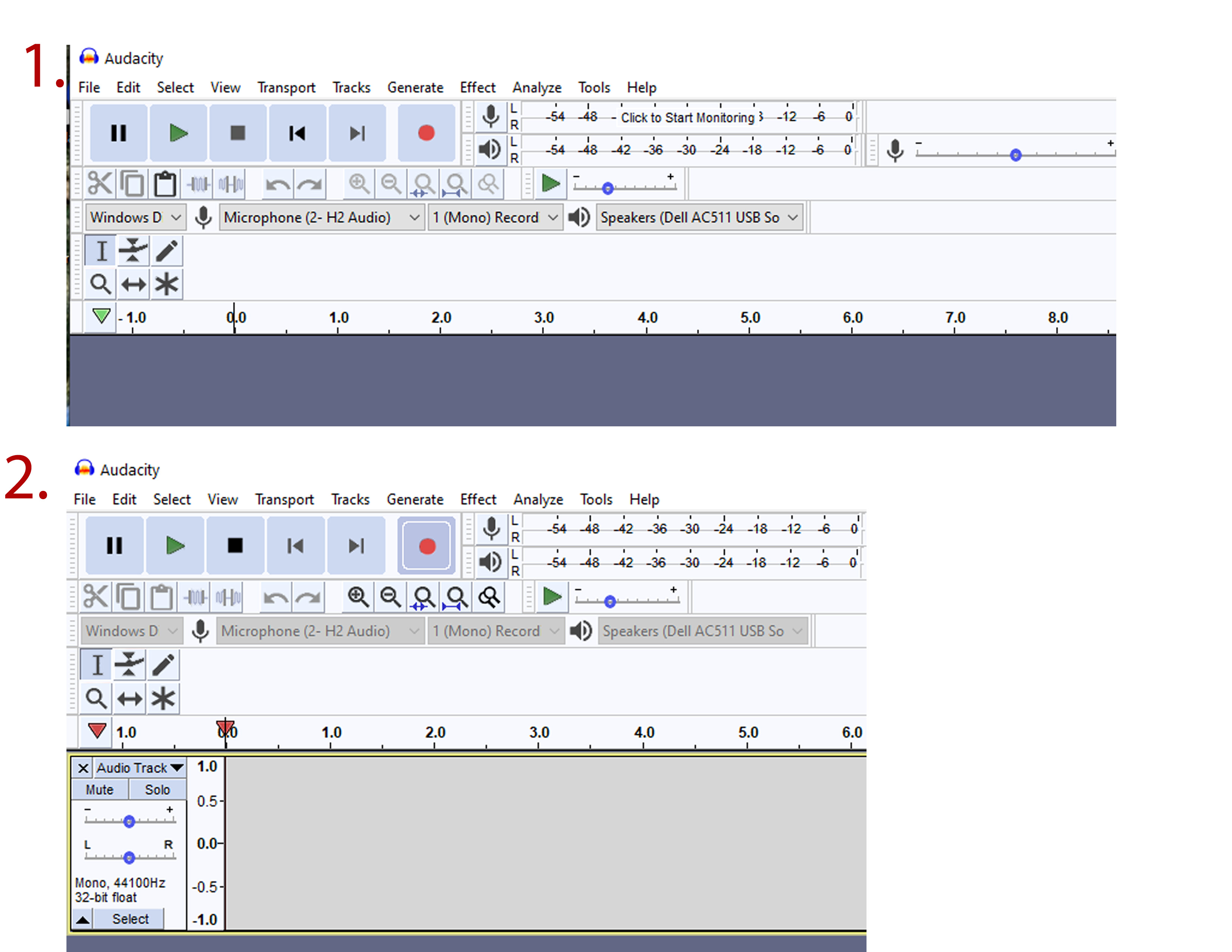Select the Multi-Tool asterisk in first window
1232x952 pixels.
click(167, 284)
